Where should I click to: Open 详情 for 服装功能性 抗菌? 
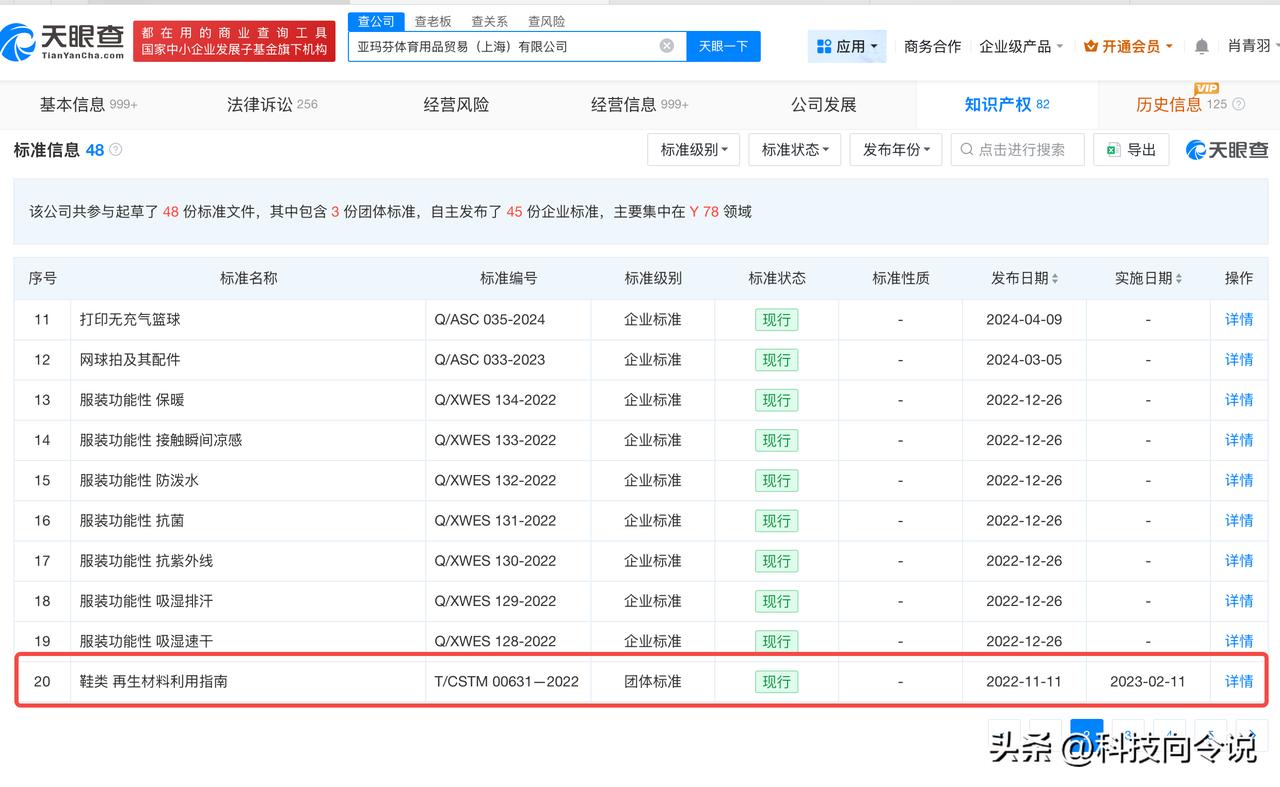1239,521
